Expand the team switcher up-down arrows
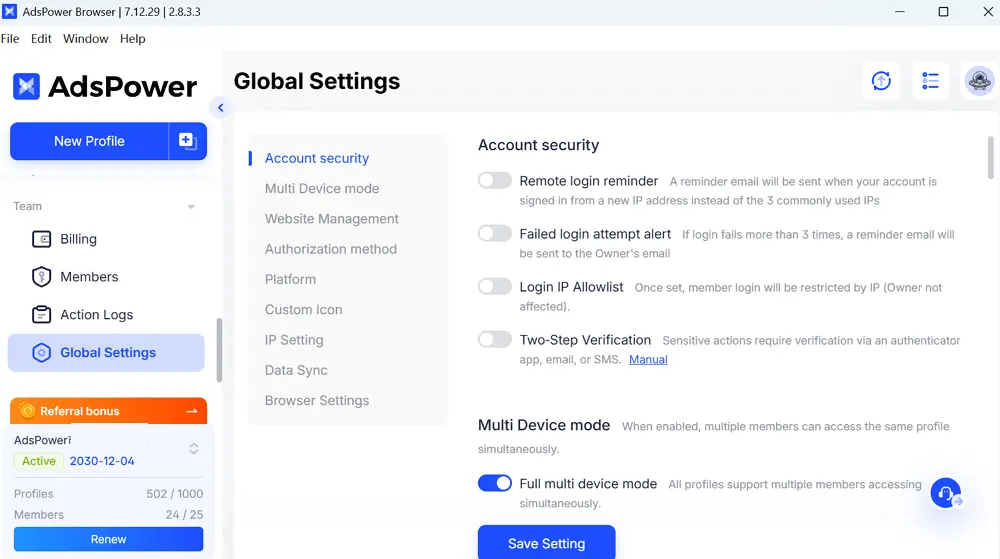This screenshot has width=1000, height=559. coord(194,449)
